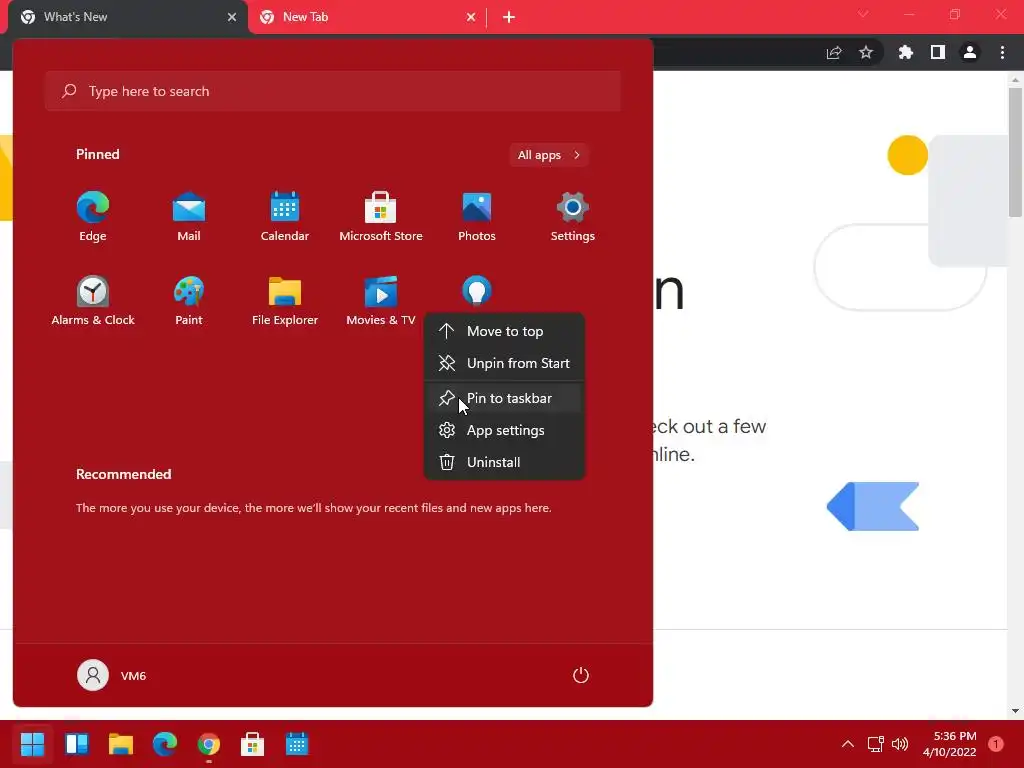Bookmark this page with the star

point(866,52)
